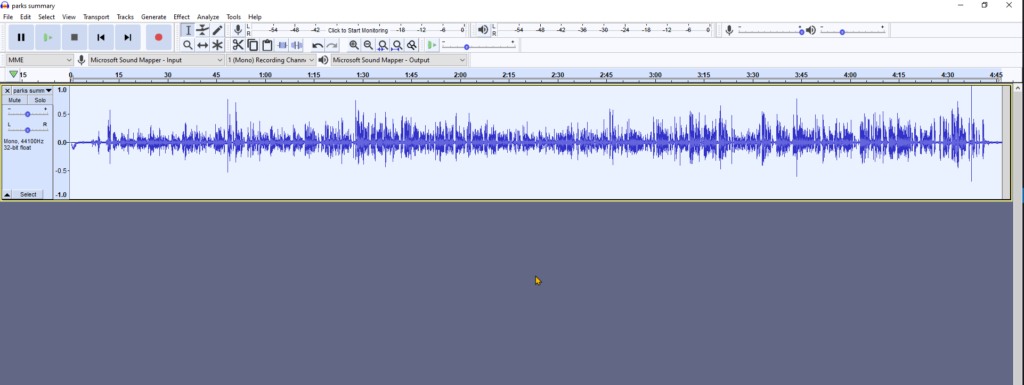This screenshot has height=385, width=1024.
Task: Choose the Time Shift tool
Action: 202,45
